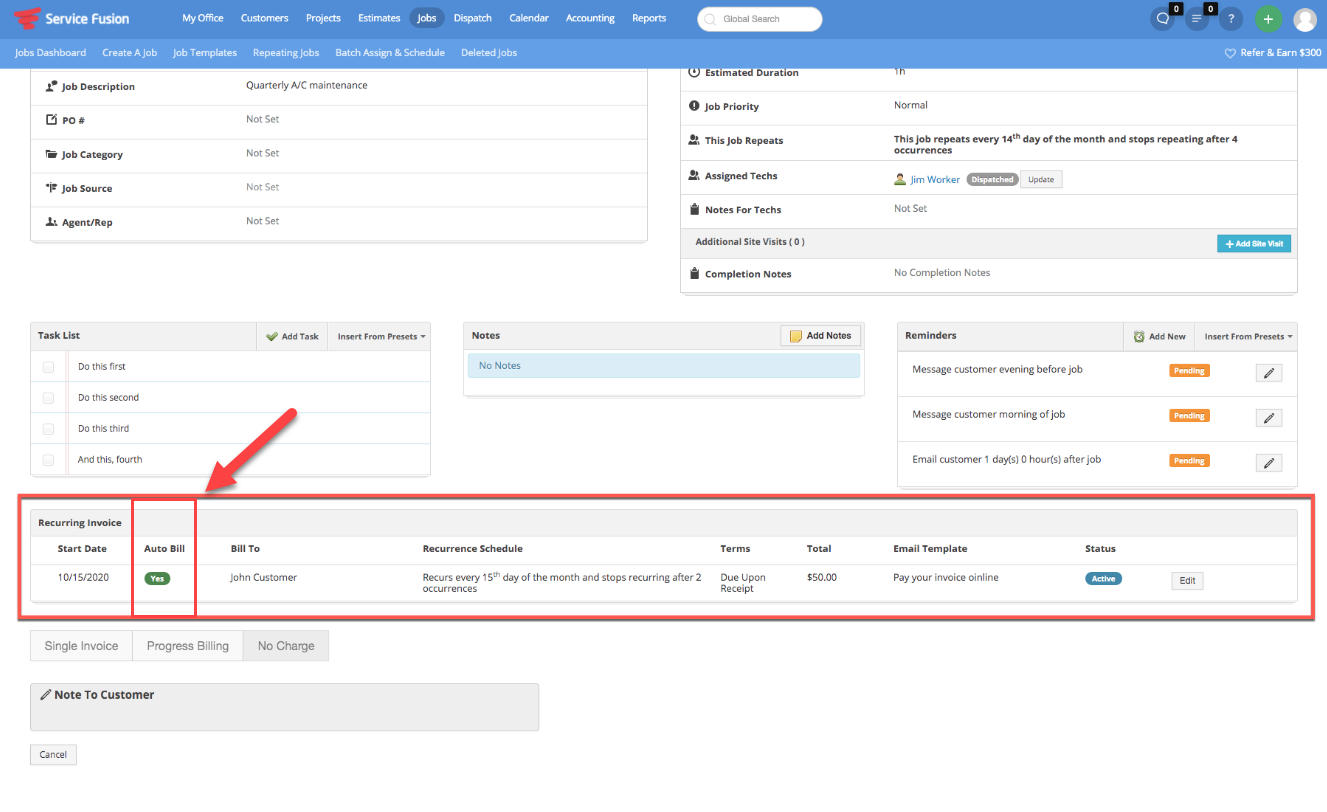Open the Dispatch menu in top navigation

click(x=472, y=18)
